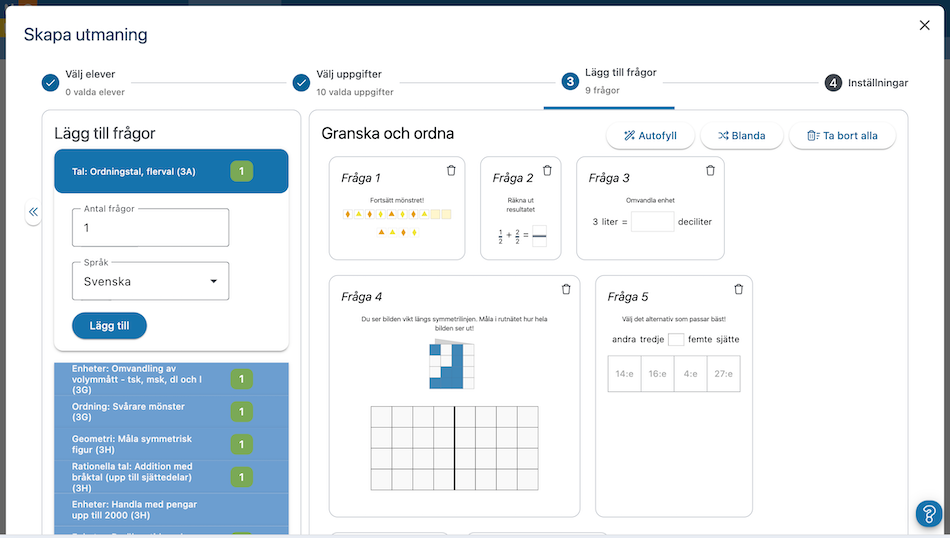Click count badge beside Enheter: Omvandling av volymmått
The height and width of the screenshot is (538, 950).
click(241, 379)
